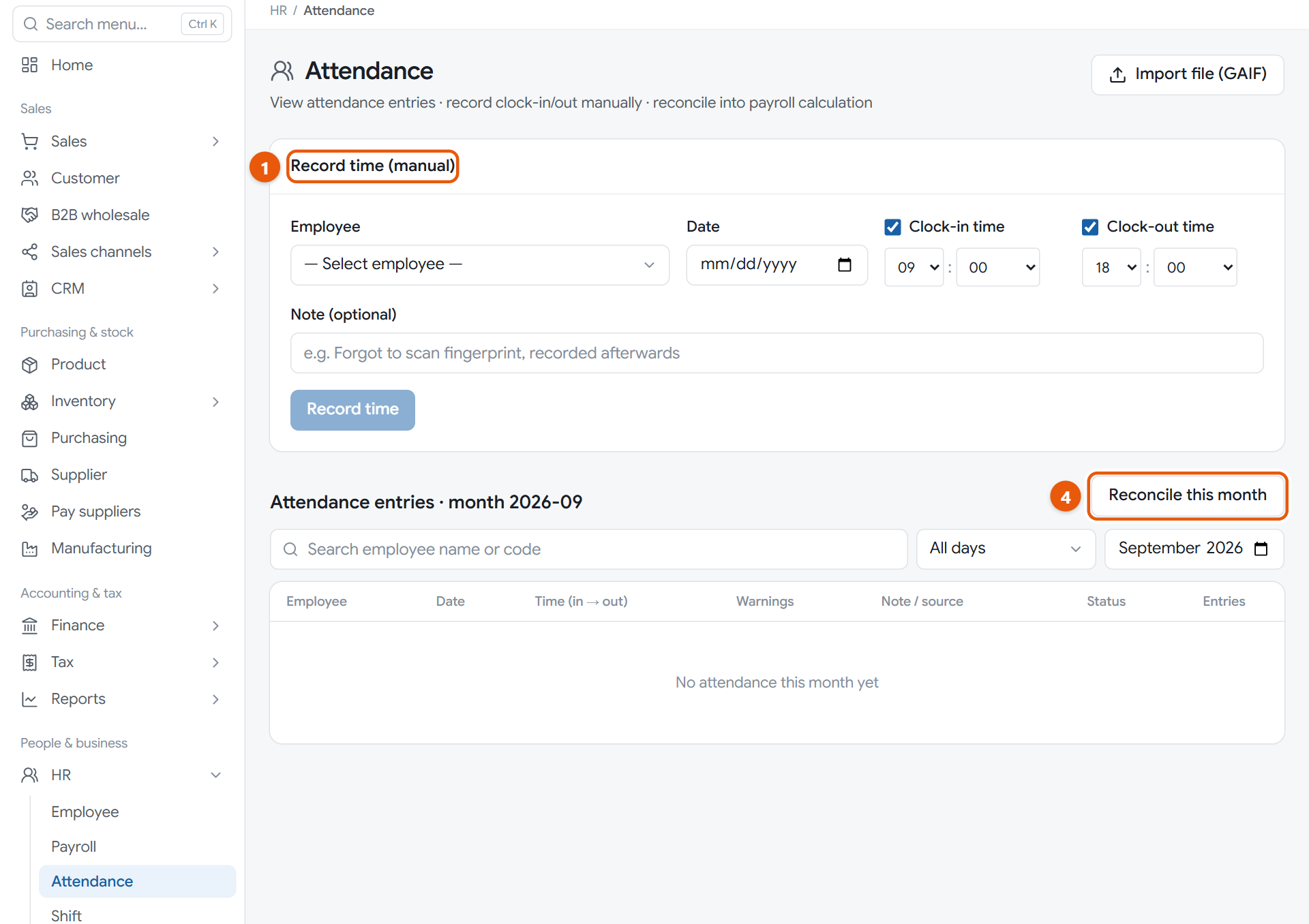Click the Pay suppliers coins icon
This screenshot has width=1309, height=924.
click(29, 512)
